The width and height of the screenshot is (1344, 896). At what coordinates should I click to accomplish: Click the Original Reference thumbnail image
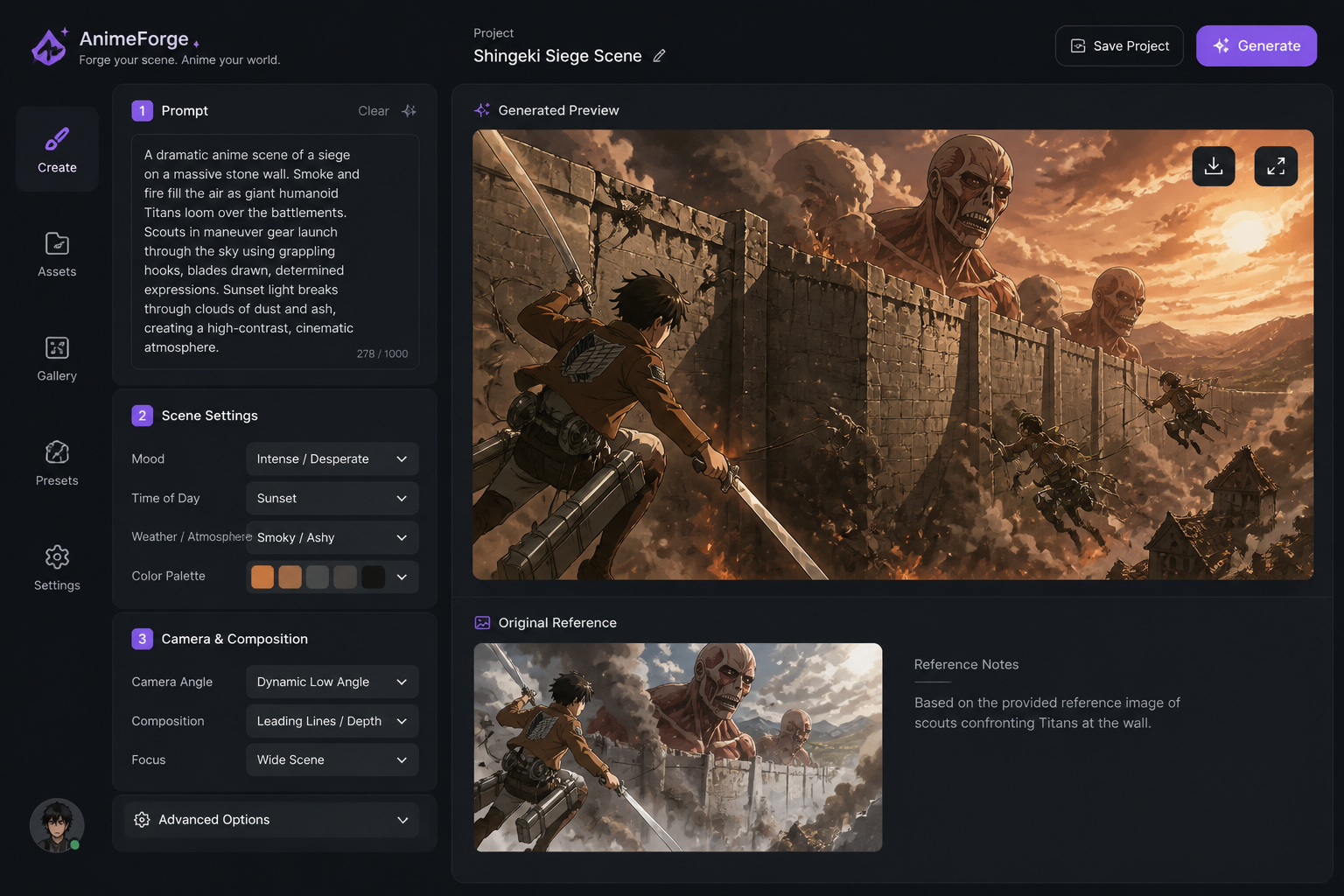678,747
